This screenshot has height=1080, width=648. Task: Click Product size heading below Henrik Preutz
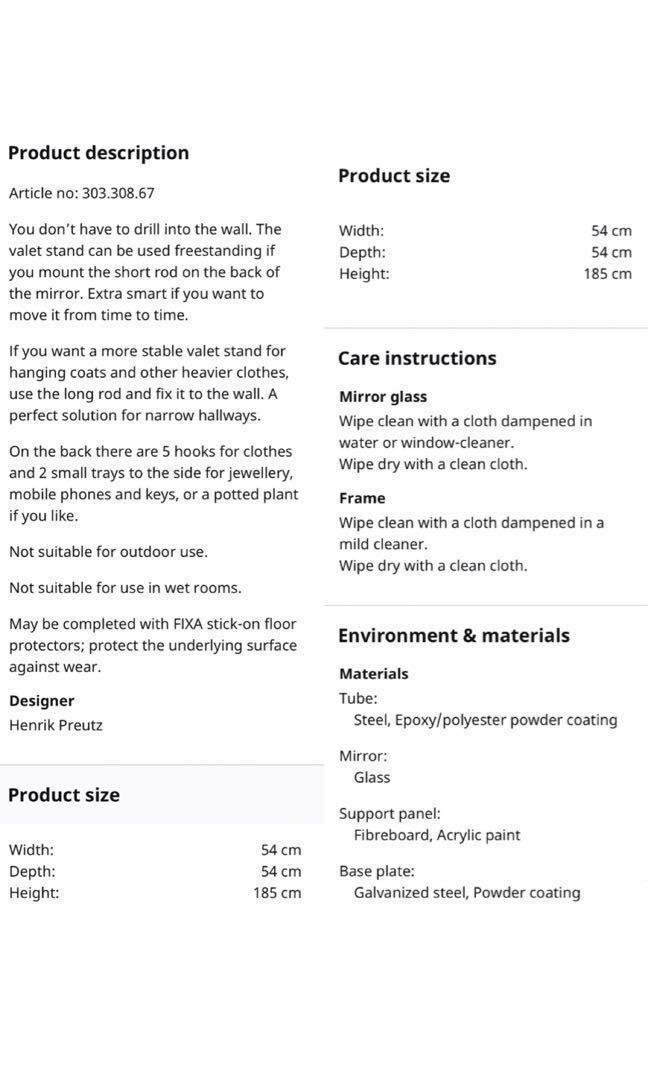click(64, 795)
